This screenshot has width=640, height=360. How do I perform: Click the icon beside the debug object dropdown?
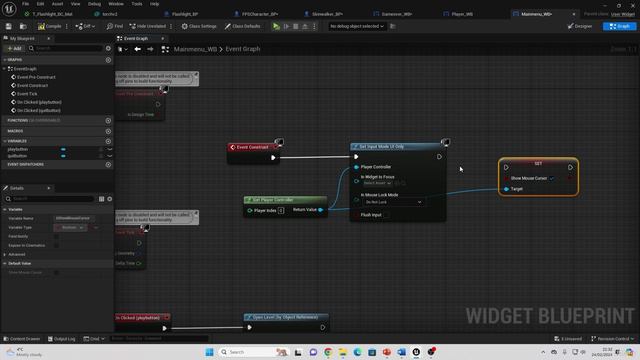[x=393, y=26]
